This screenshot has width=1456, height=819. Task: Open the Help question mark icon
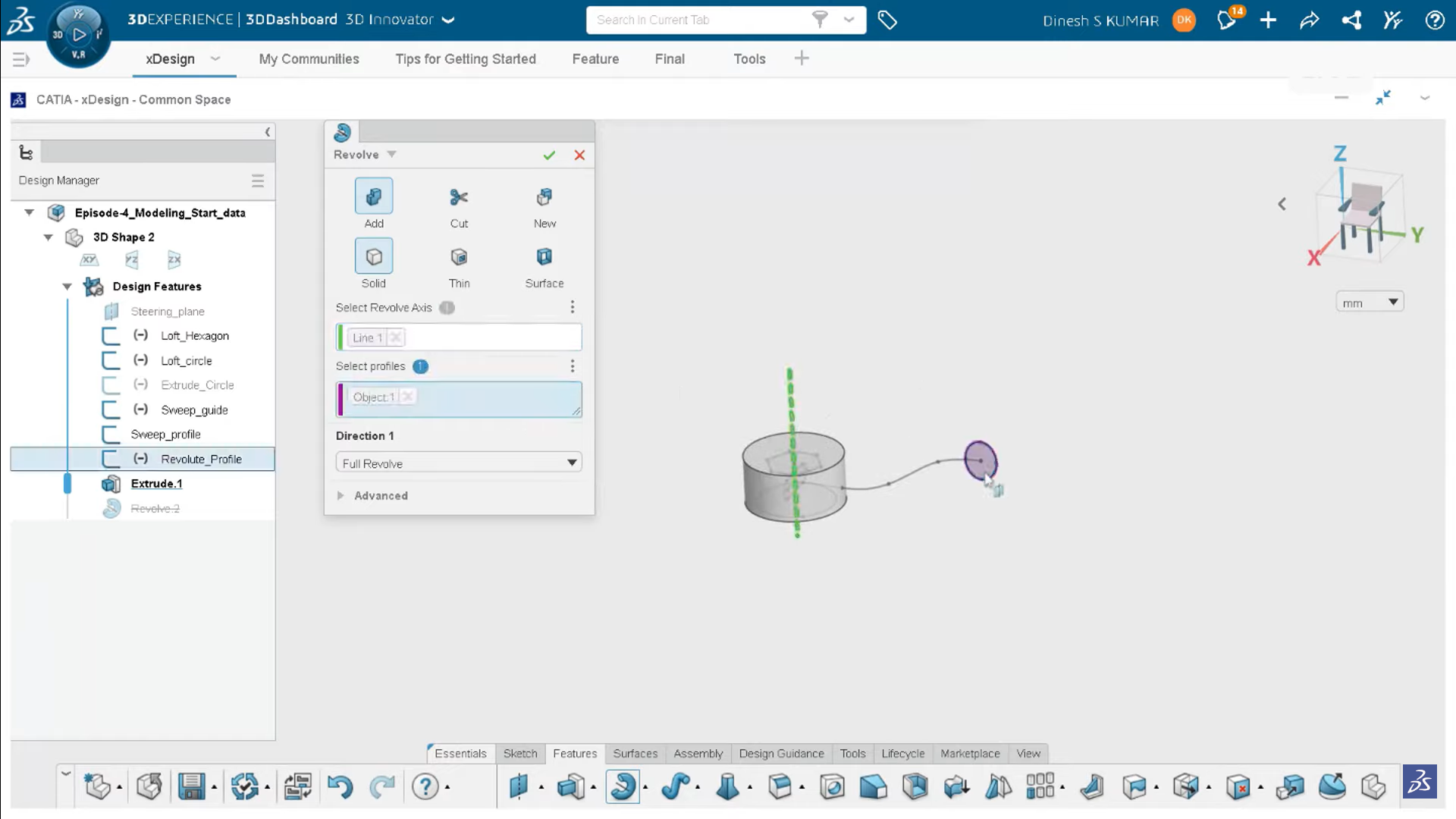(x=425, y=786)
